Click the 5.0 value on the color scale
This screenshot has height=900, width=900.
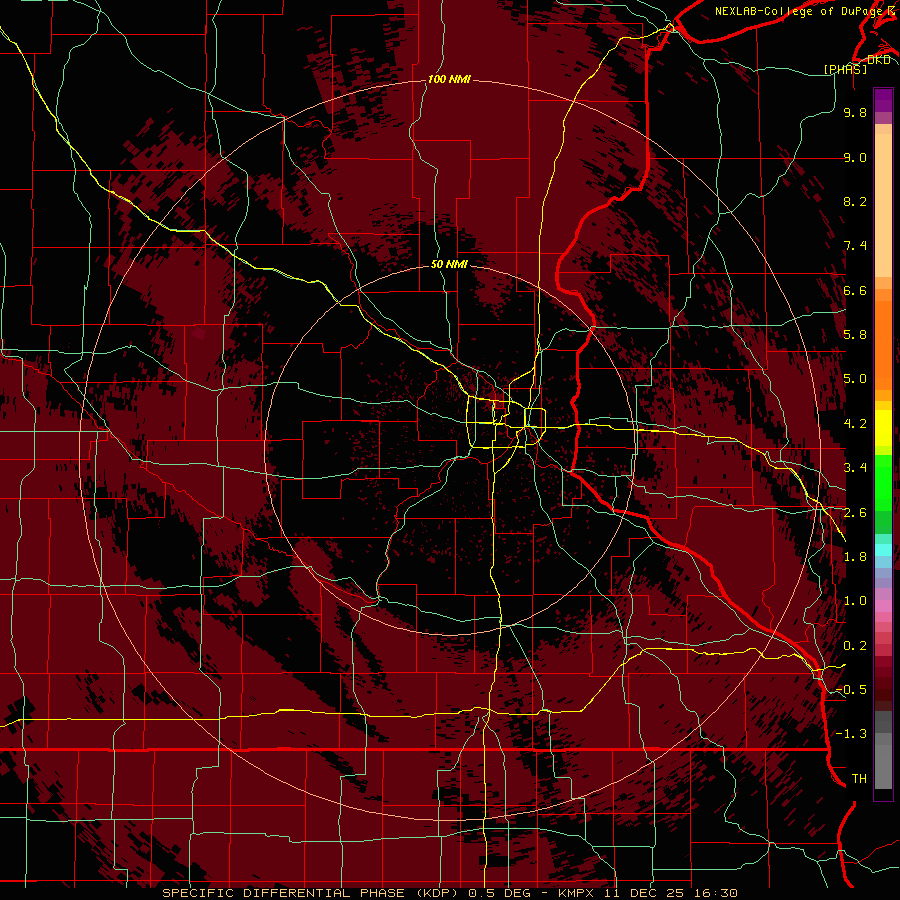(x=855, y=379)
